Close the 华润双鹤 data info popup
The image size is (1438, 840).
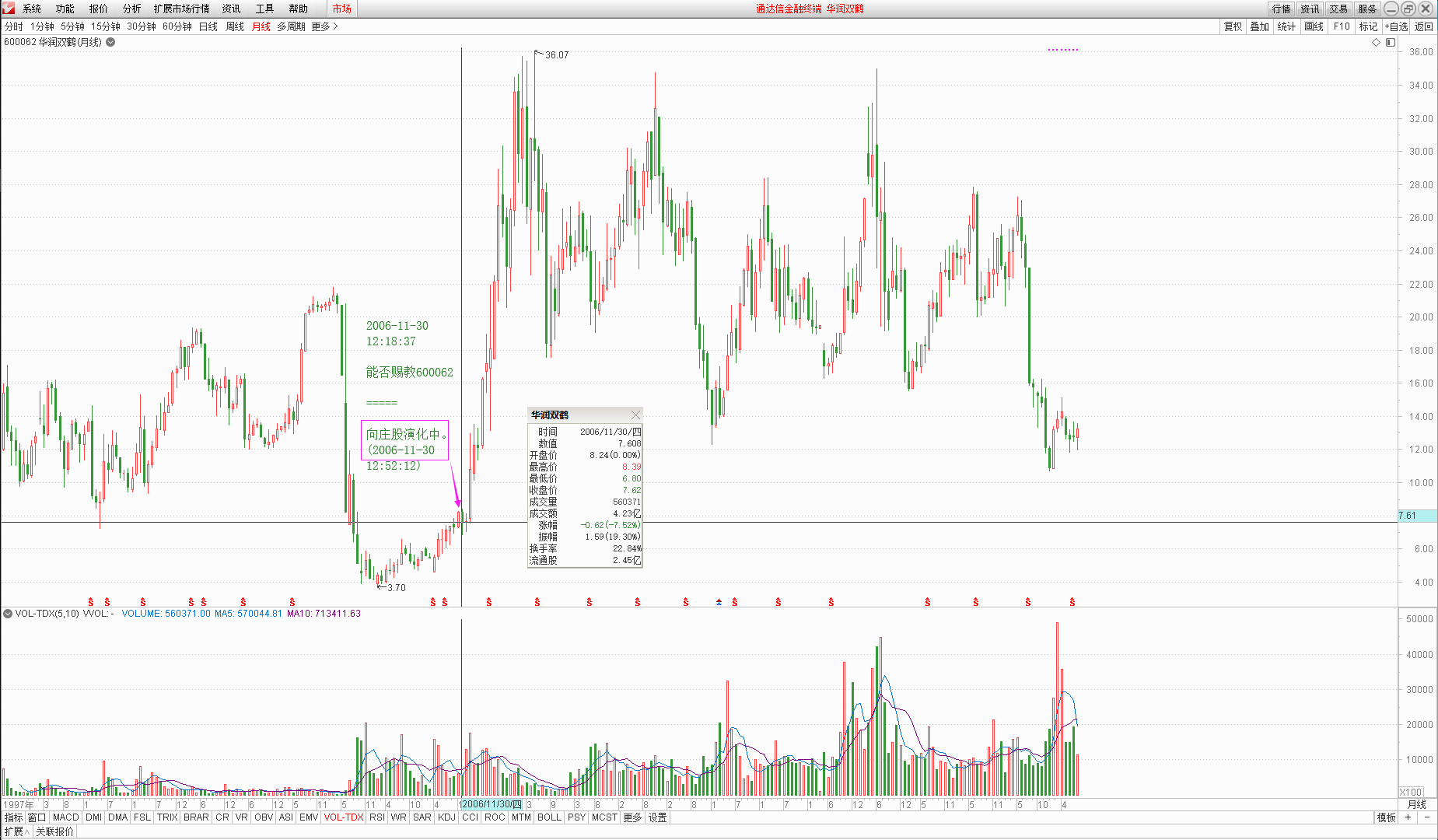coord(635,415)
